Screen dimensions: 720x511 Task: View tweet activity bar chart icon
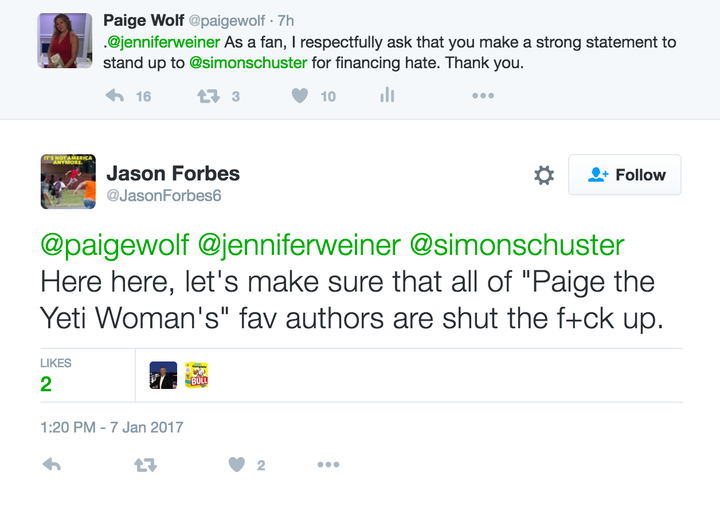click(387, 95)
